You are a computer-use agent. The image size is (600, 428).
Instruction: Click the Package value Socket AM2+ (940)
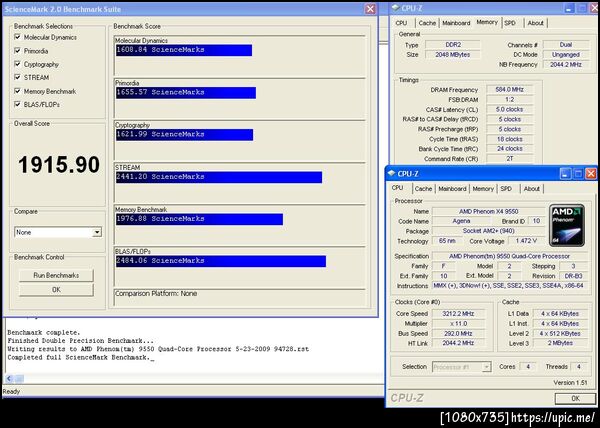tap(488, 231)
